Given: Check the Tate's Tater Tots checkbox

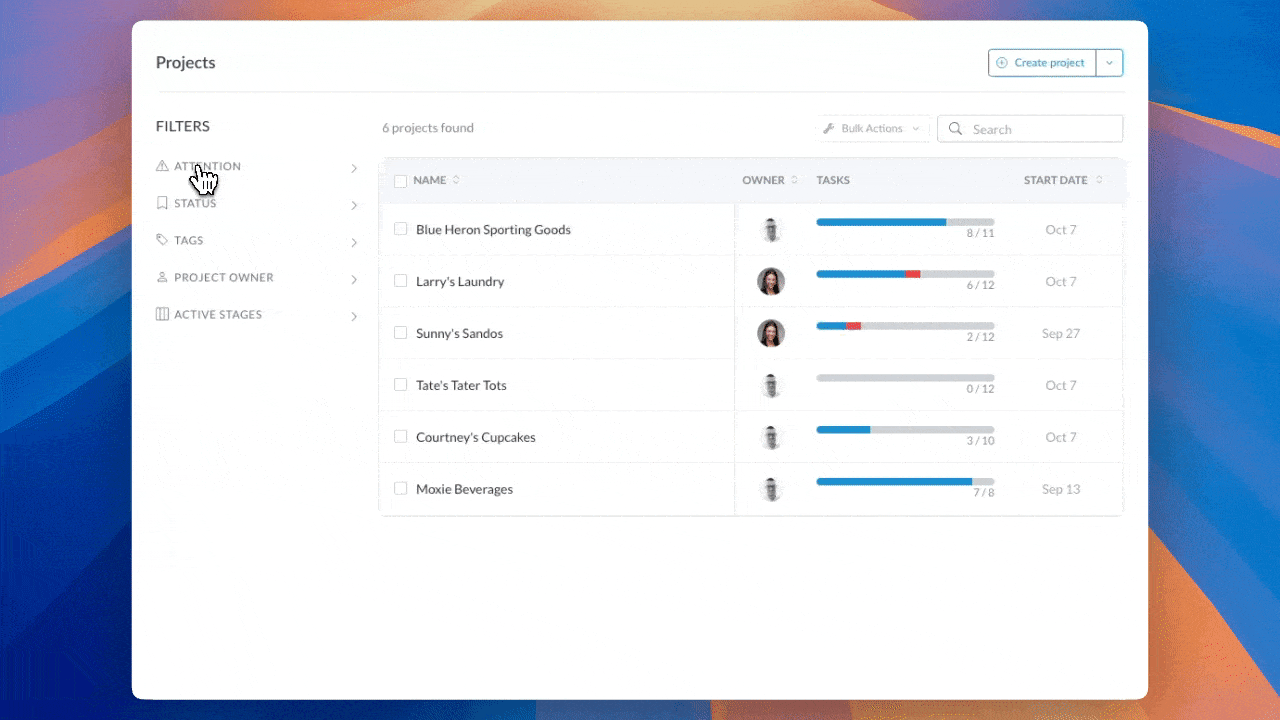Looking at the screenshot, I should click(400, 385).
